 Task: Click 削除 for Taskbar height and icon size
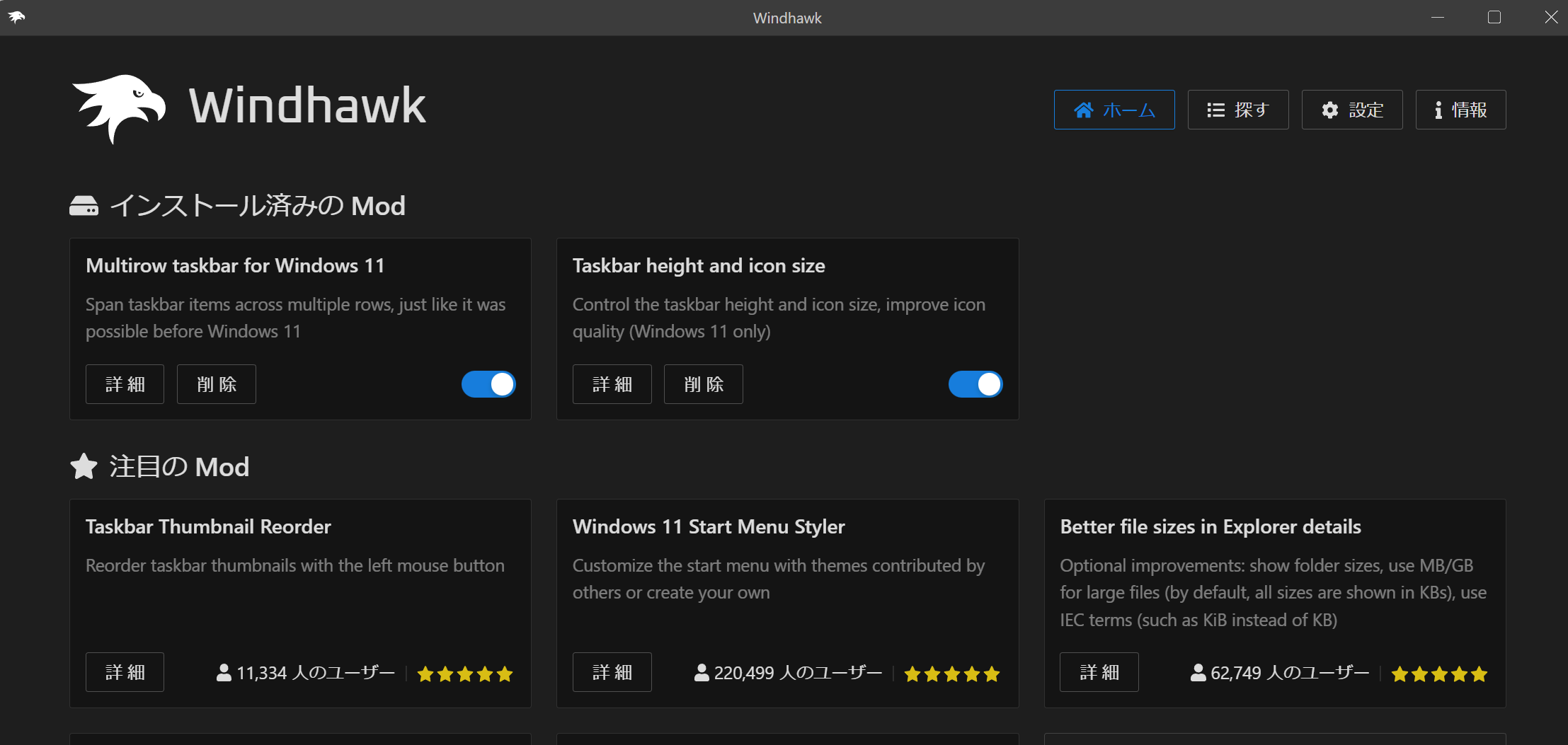point(703,384)
